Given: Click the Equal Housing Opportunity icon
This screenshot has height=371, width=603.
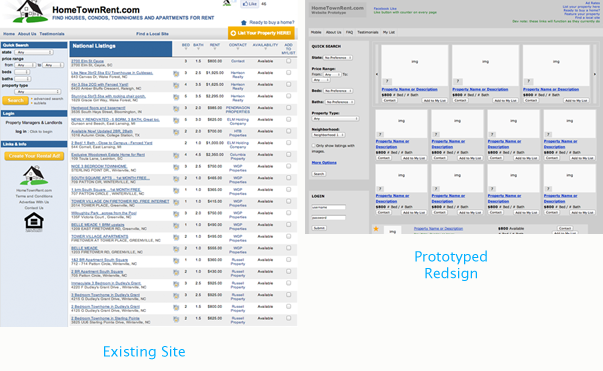Looking at the screenshot, I should point(34,222).
